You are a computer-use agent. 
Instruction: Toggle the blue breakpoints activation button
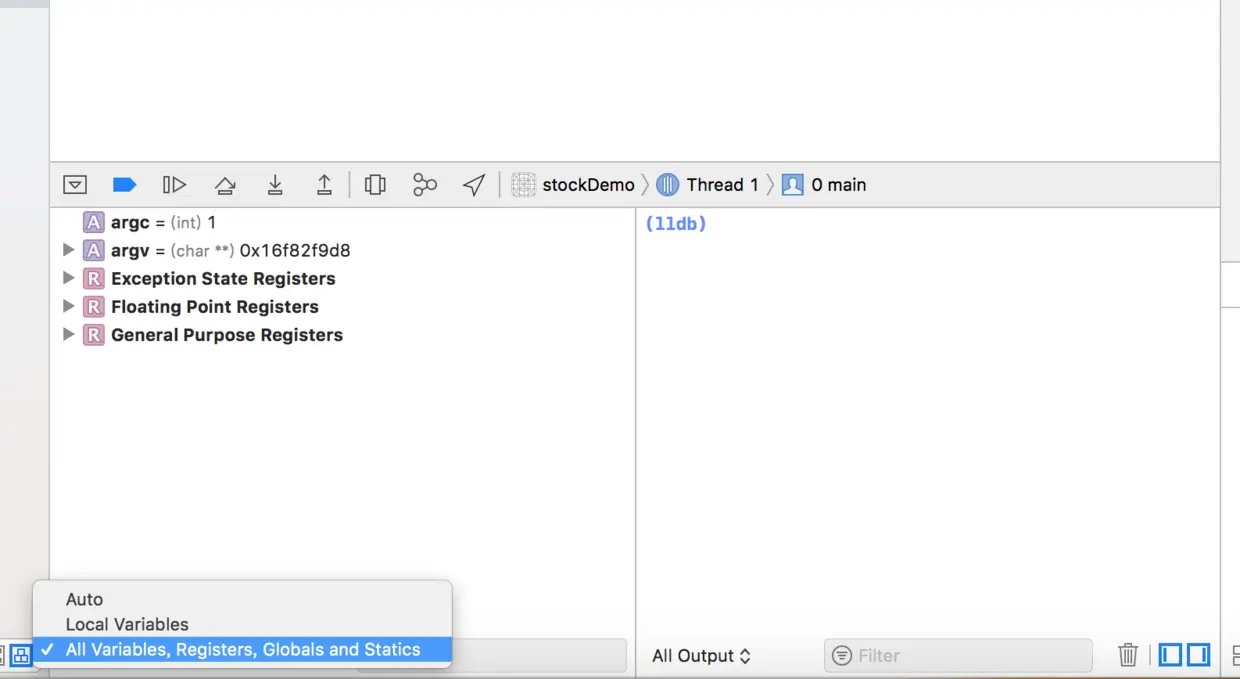[x=124, y=185]
